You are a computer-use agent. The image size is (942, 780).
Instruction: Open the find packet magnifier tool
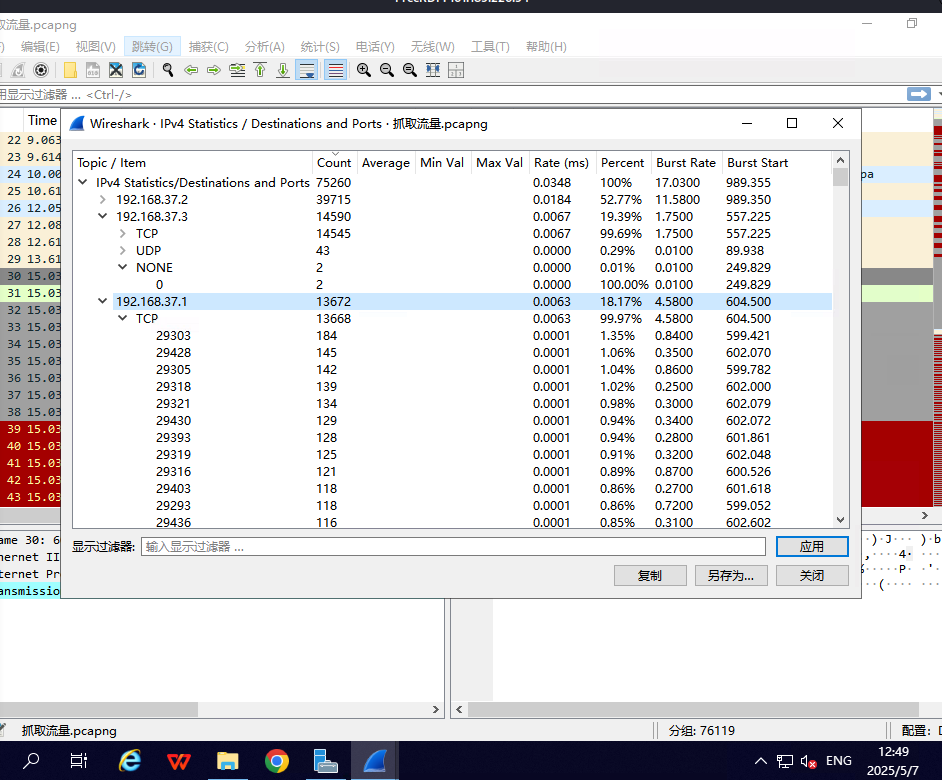click(168, 70)
